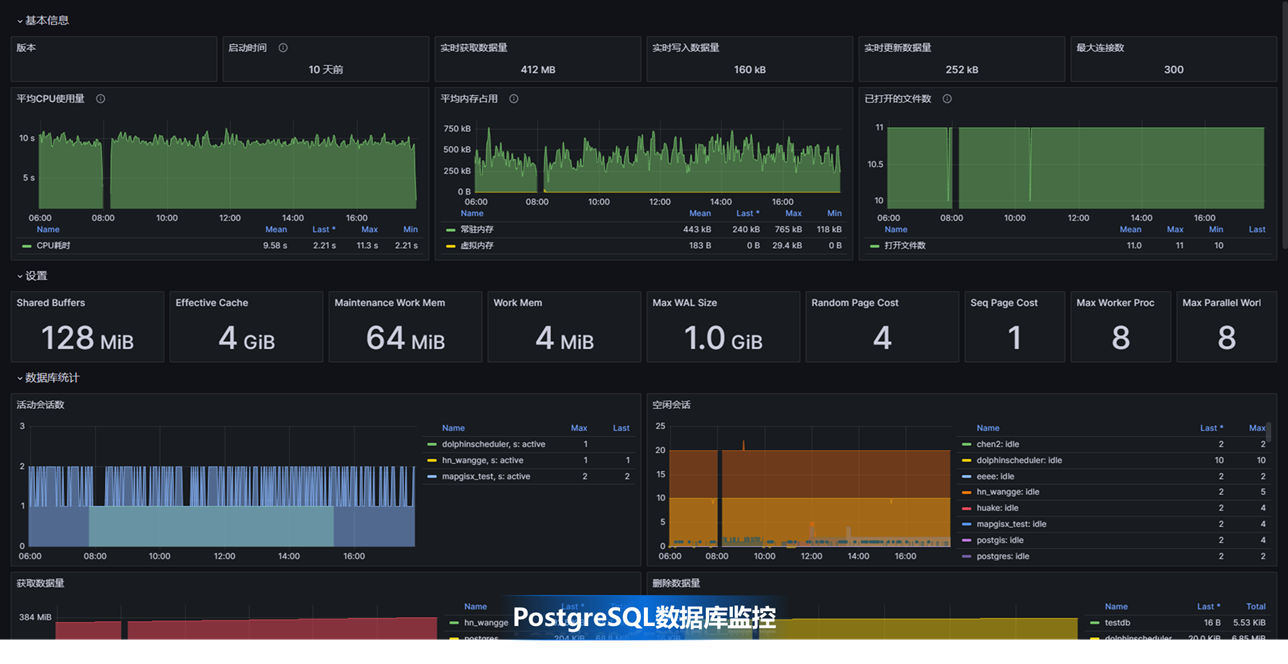The height and width of the screenshot is (664, 1288).
Task: Sort the 已打开的文件数 legend by Mean
Action: point(1130,229)
